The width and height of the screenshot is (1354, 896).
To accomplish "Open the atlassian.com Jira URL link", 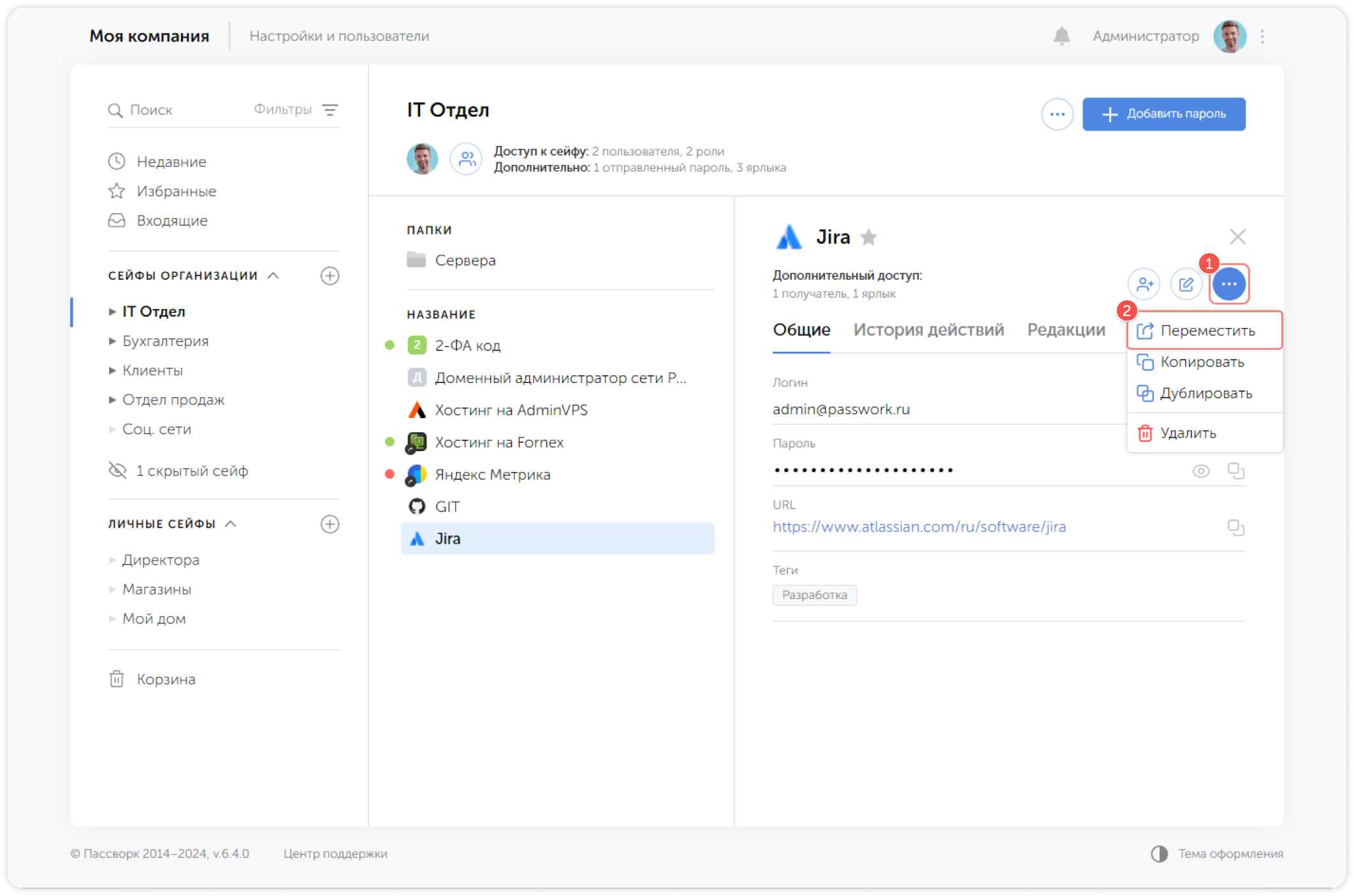I will point(919,527).
